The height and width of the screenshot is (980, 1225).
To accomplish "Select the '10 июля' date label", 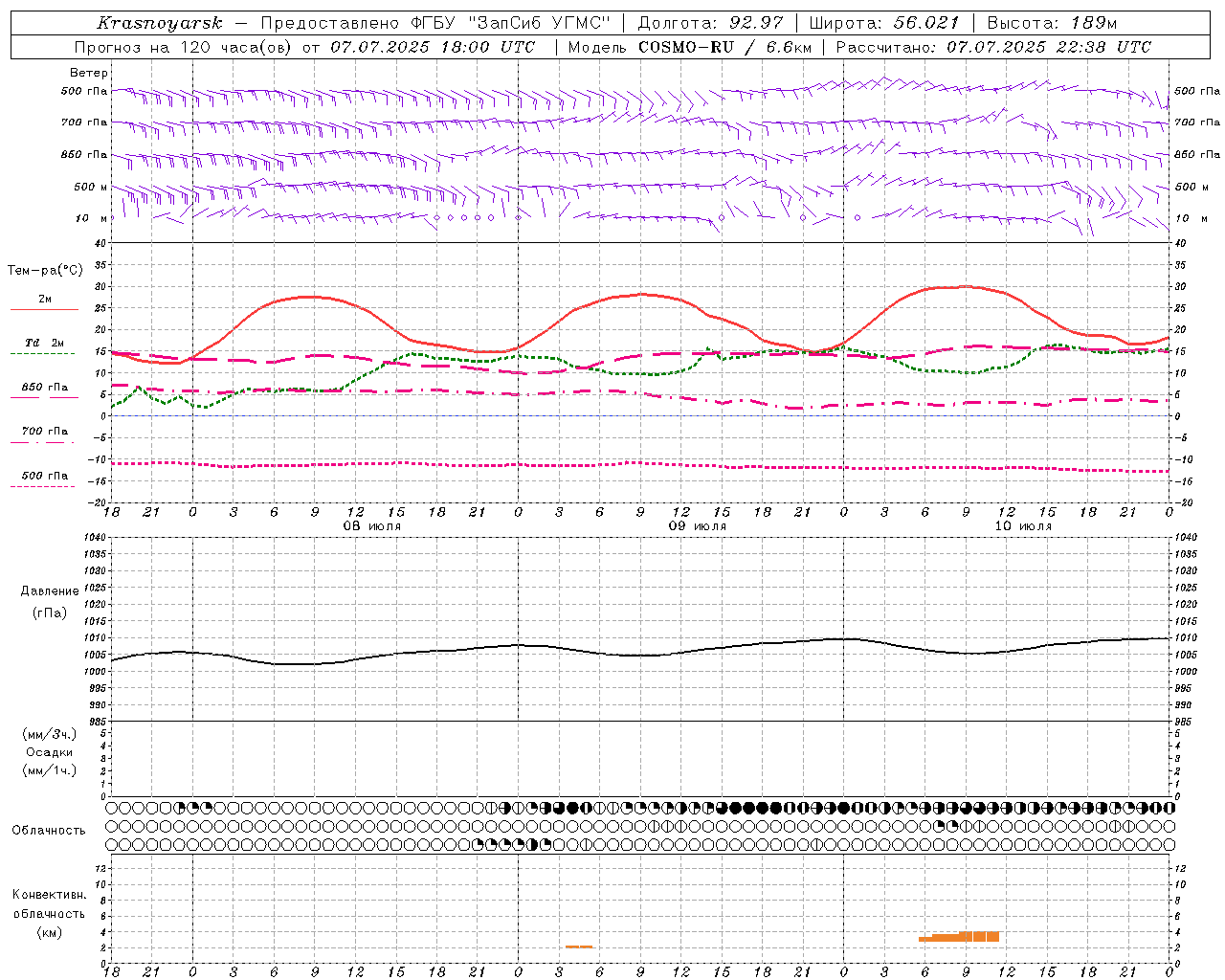I will pyautogui.click(x=1023, y=526).
